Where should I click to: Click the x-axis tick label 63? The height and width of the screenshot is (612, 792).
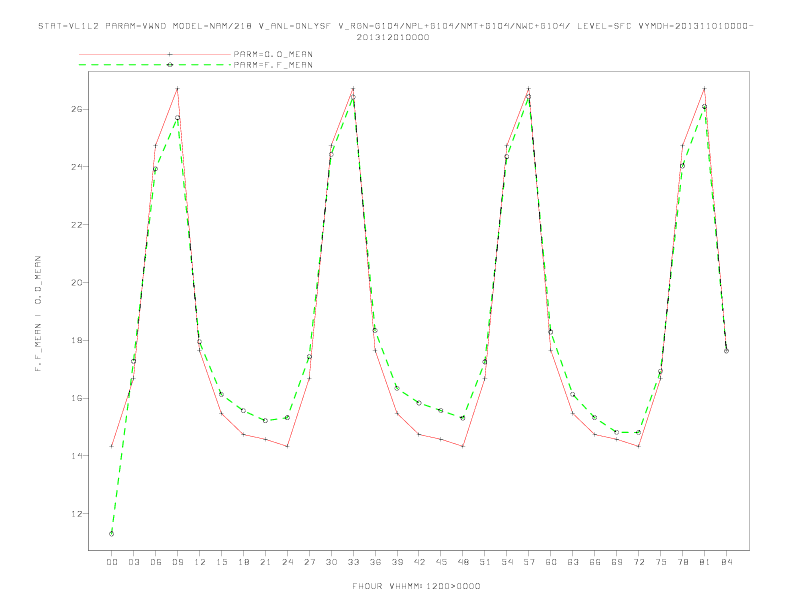coord(573,562)
